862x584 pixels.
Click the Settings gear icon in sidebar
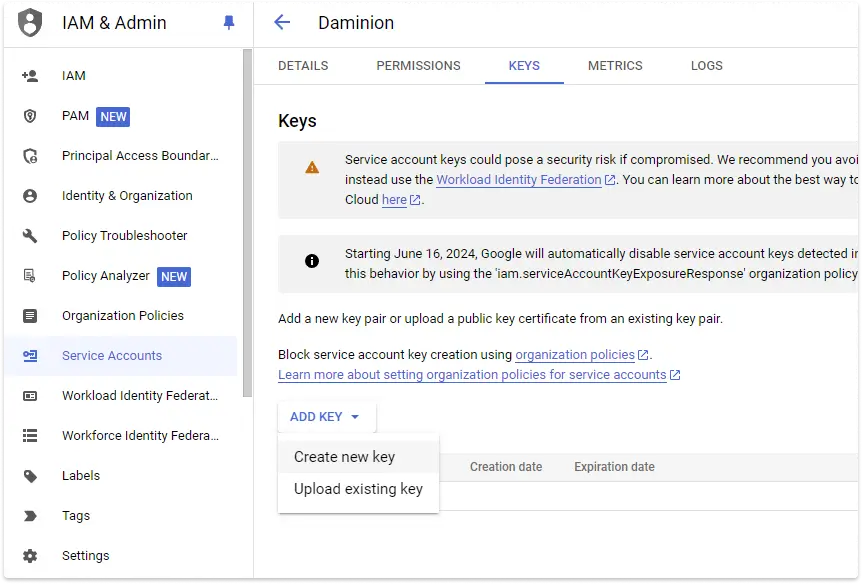coord(30,556)
